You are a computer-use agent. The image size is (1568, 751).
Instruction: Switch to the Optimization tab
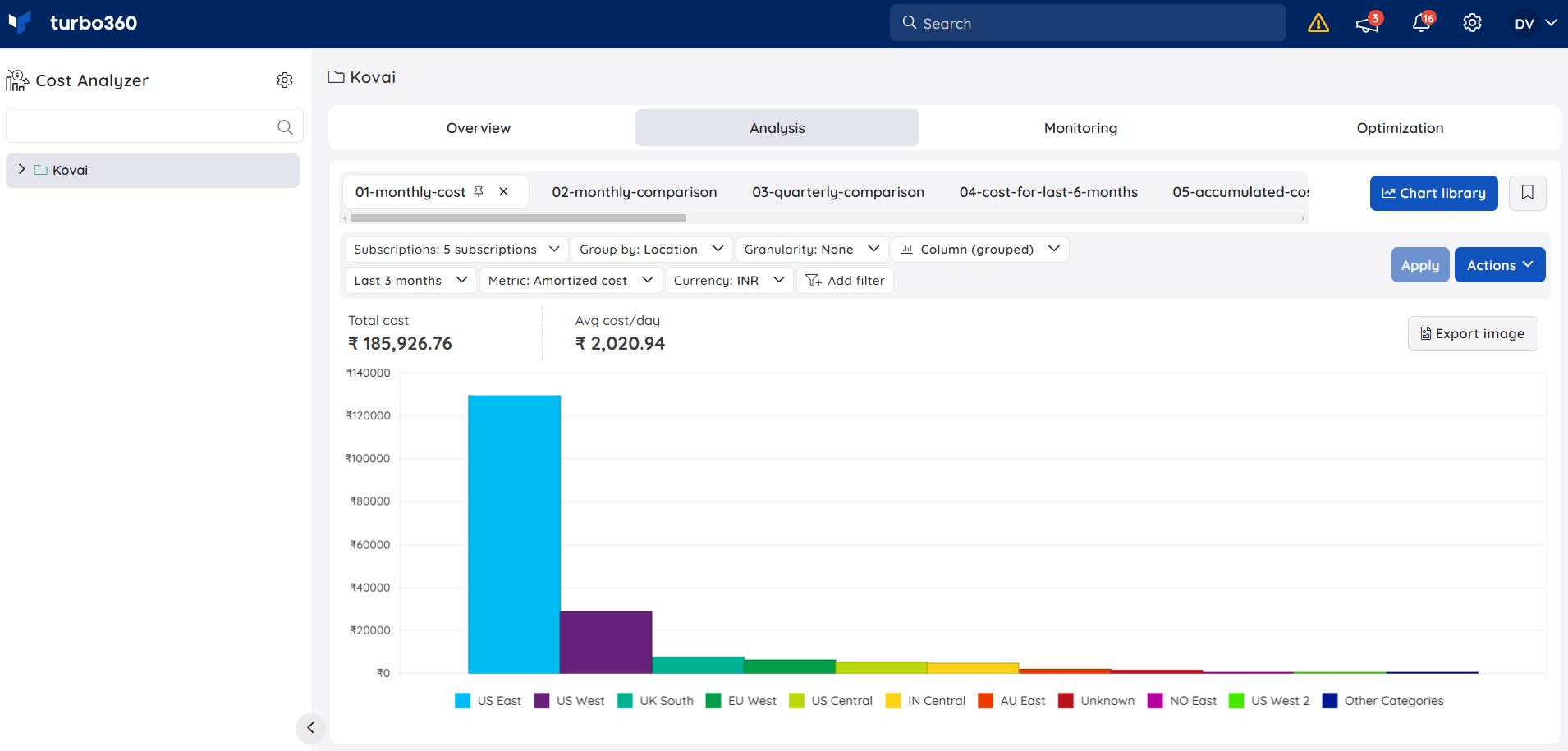(1400, 128)
